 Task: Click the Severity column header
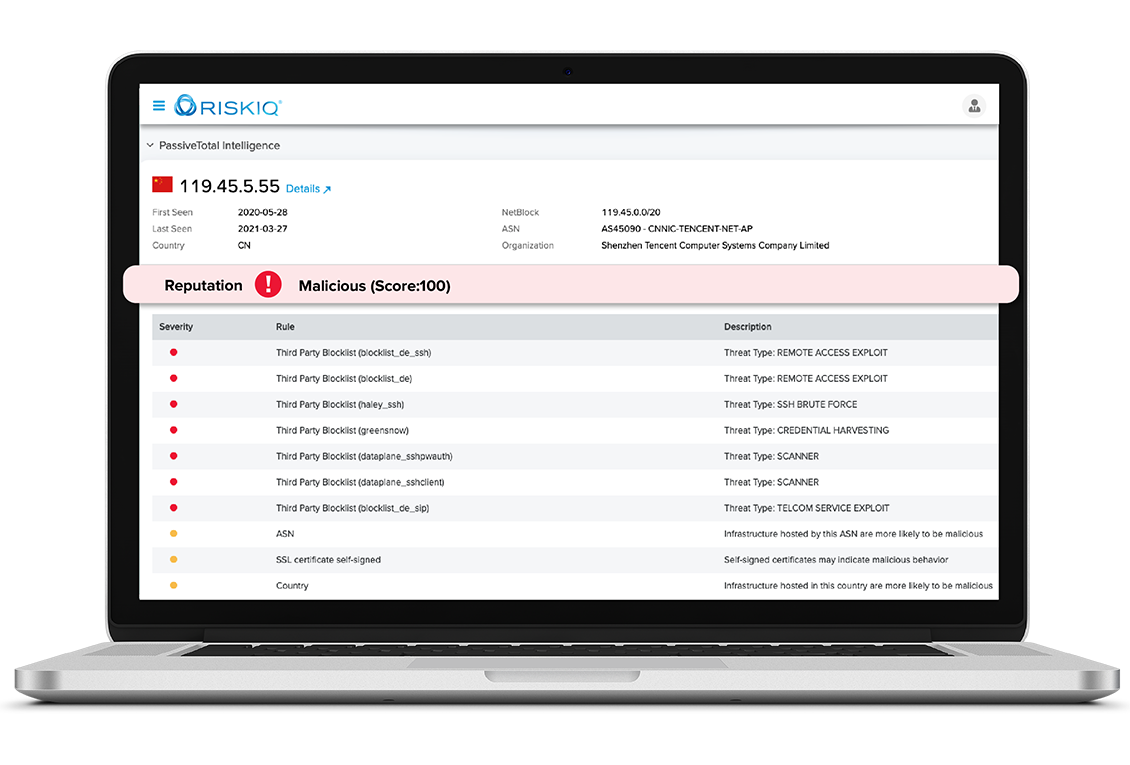176,327
